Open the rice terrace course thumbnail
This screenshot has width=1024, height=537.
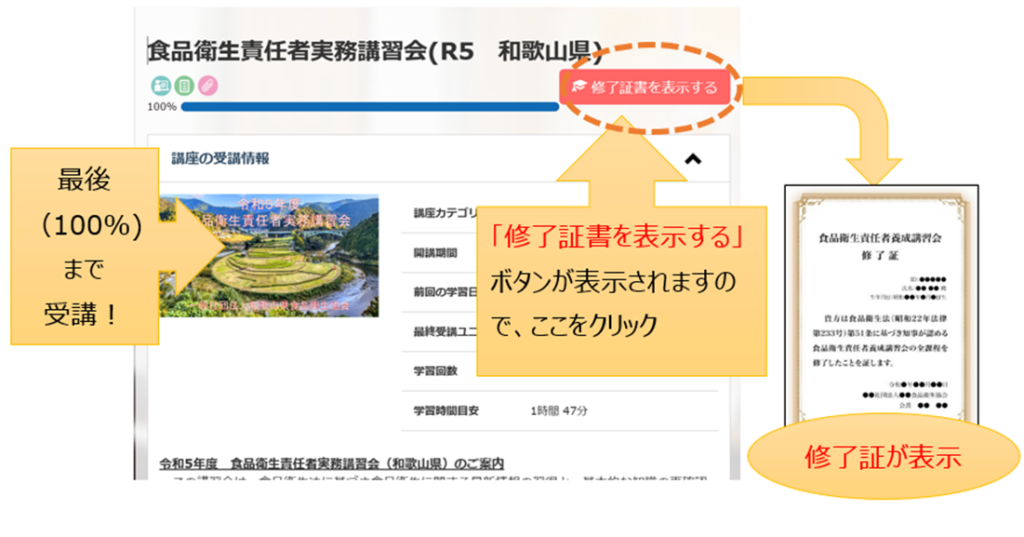pos(269,255)
